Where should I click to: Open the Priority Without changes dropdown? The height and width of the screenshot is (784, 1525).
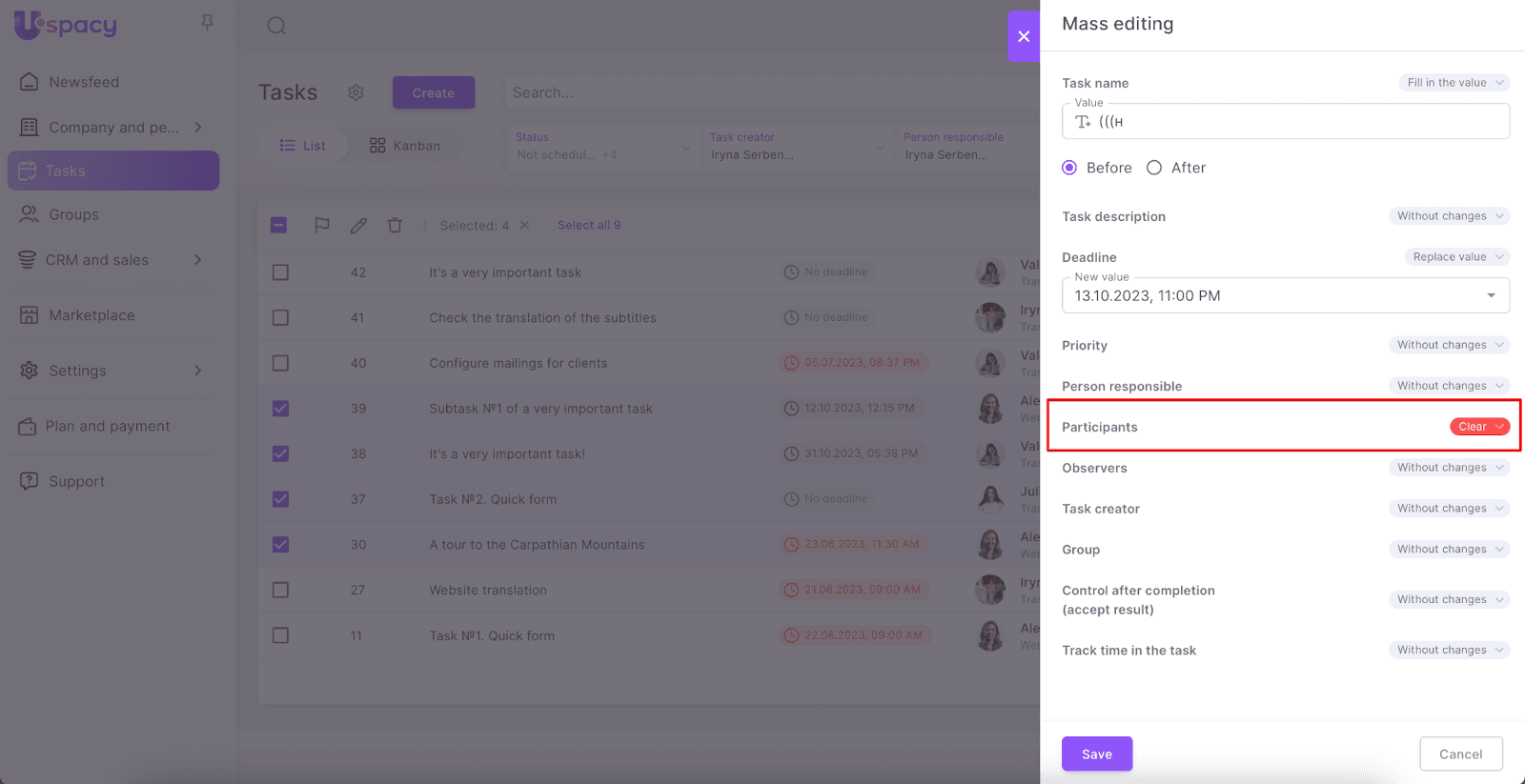[x=1448, y=345]
